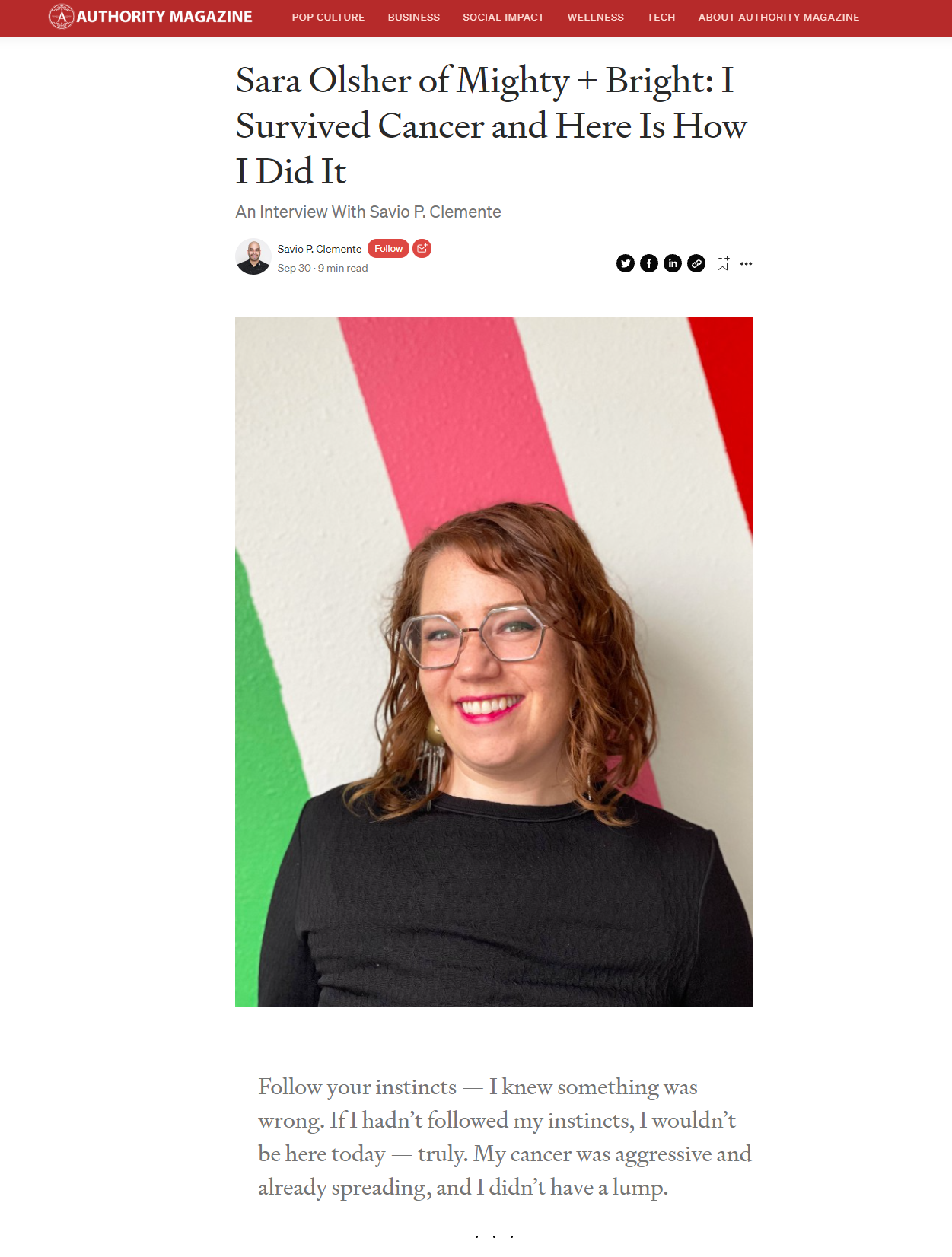This screenshot has width=952, height=1257.
Task: Open Savio P. Clemente author name link
Action: pyautogui.click(x=320, y=249)
